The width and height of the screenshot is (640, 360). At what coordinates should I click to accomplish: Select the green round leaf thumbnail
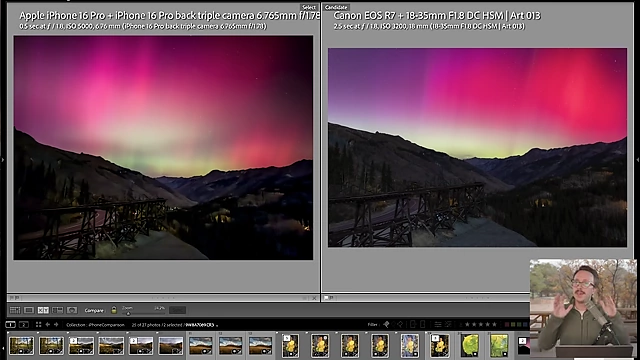pyautogui.click(x=469, y=345)
